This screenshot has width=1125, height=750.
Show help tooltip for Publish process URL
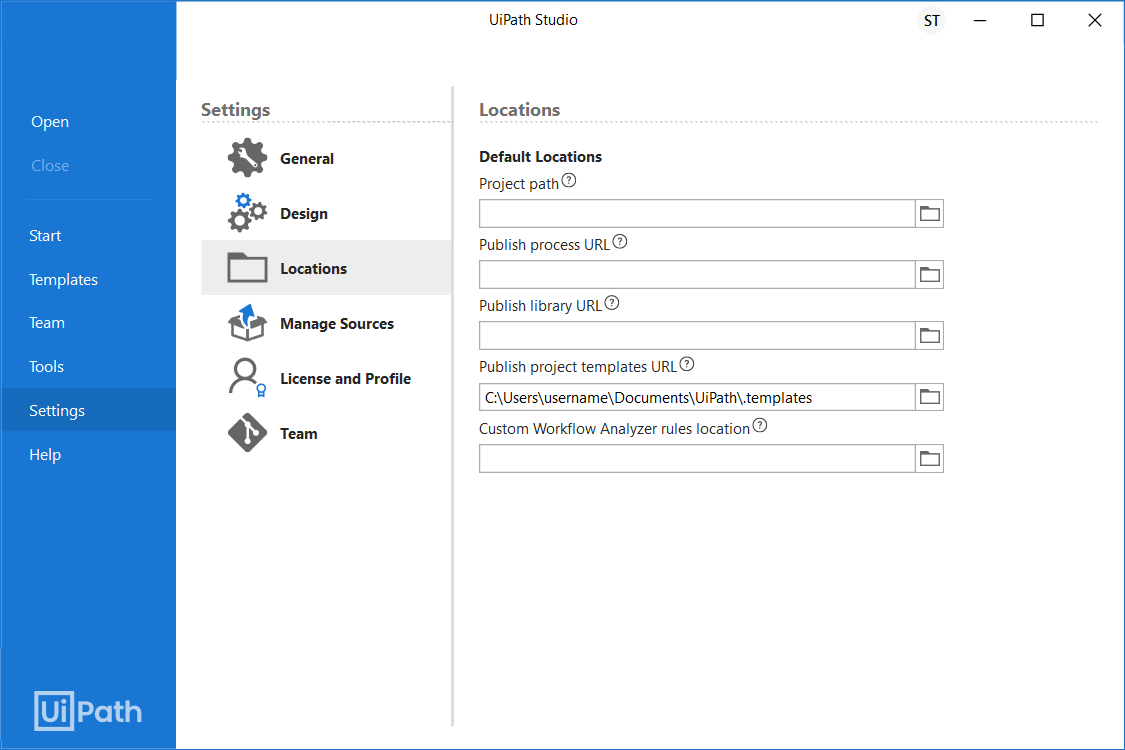click(620, 242)
